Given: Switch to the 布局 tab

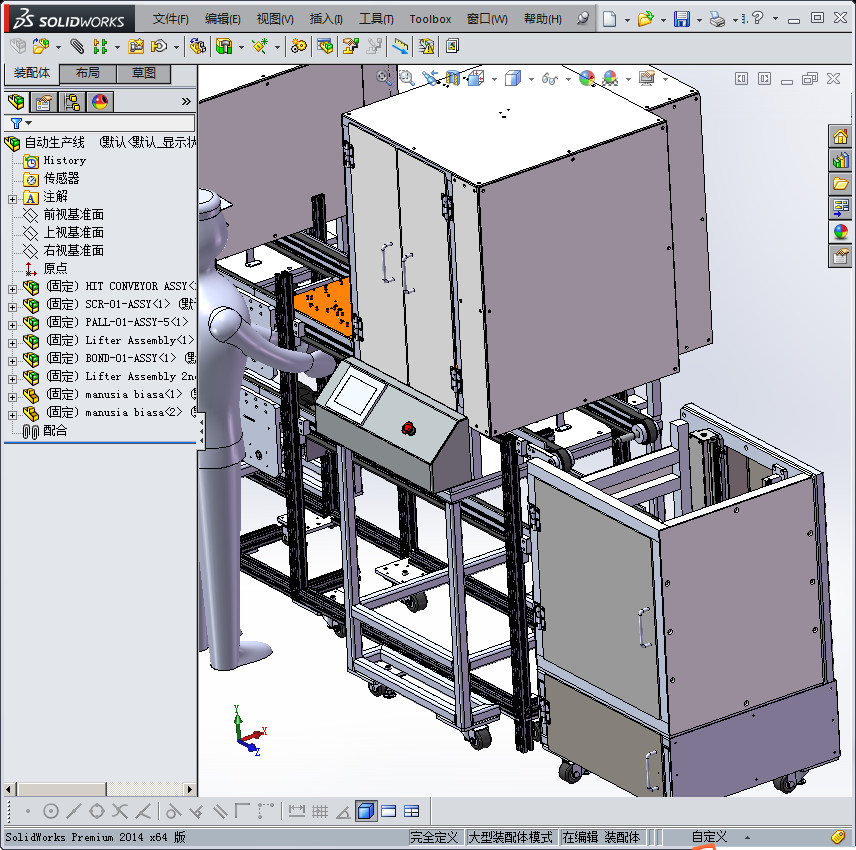Looking at the screenshot, I should [x=87, y=73].
